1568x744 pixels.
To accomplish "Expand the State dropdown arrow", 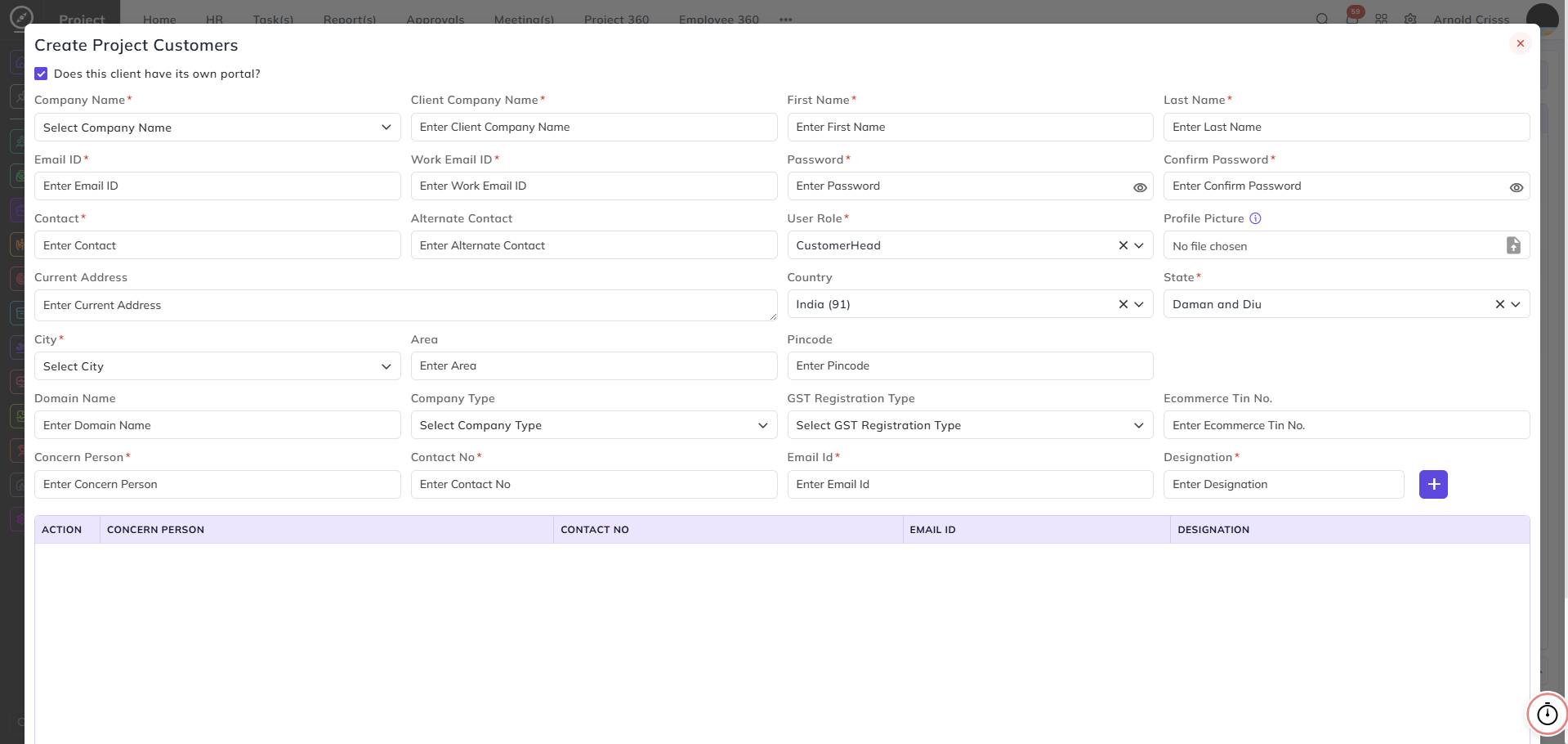I will [x=1516, y=304].
